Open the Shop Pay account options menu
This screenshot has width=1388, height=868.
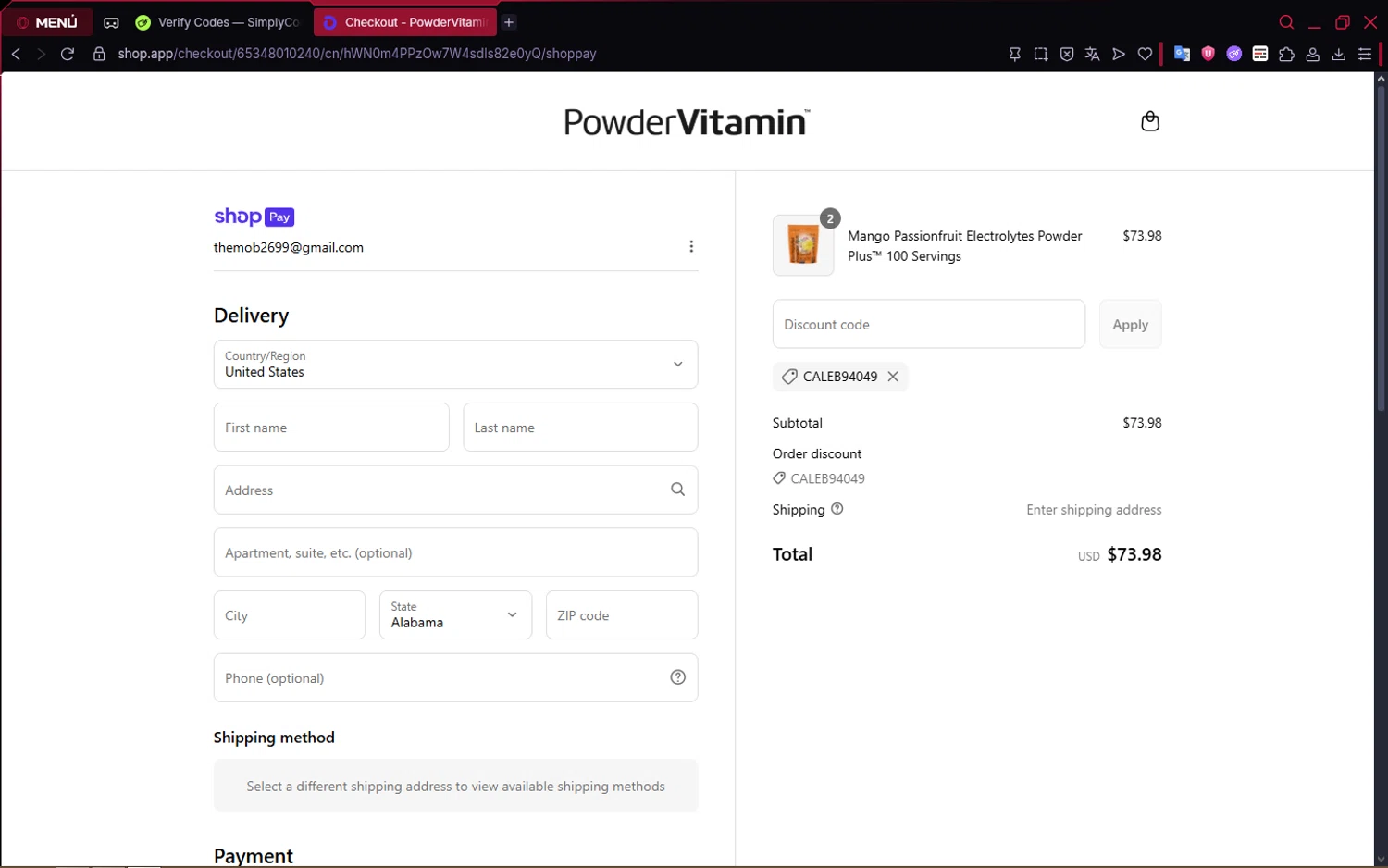click(691, 246)
